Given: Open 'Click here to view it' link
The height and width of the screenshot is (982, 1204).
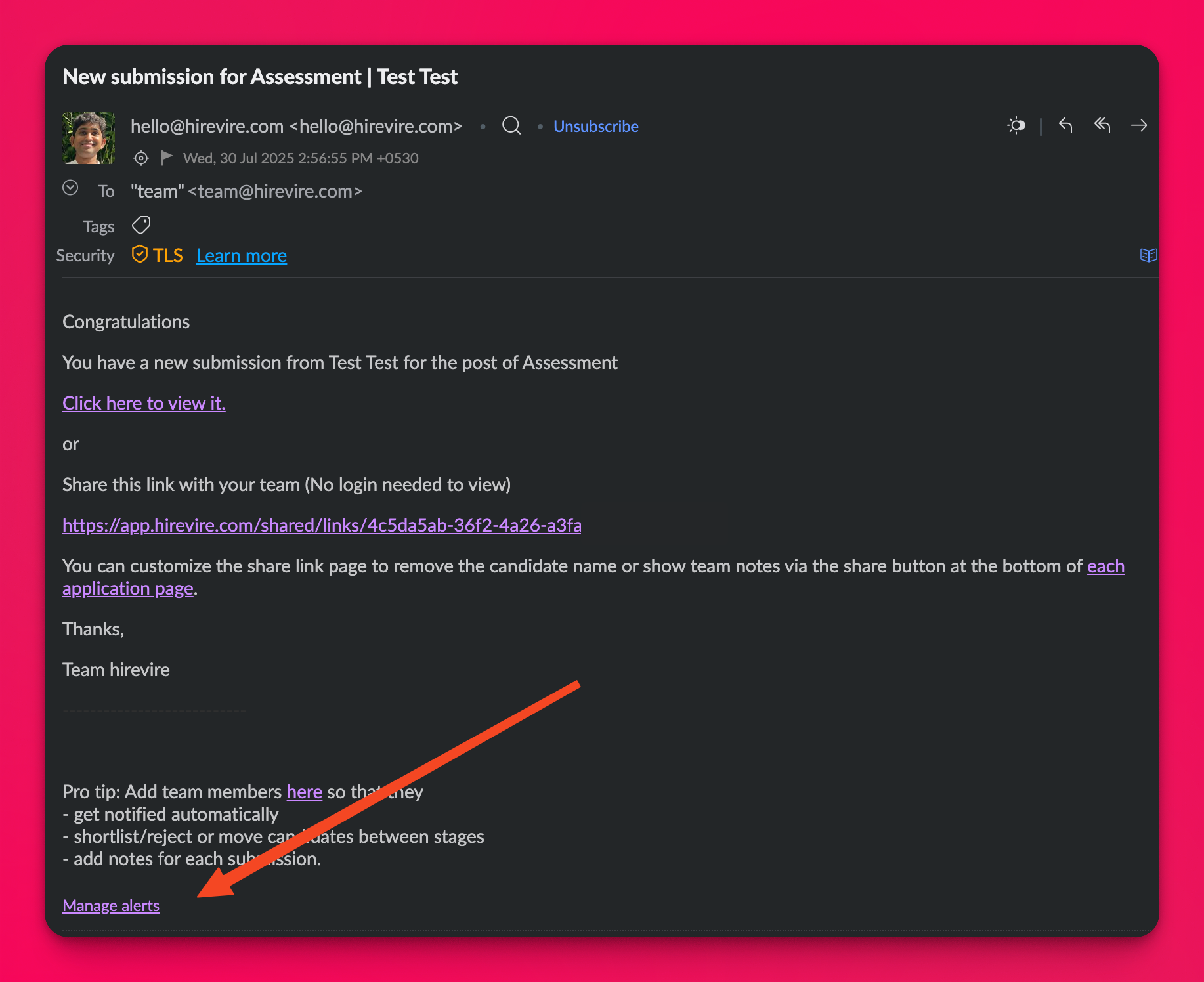Looking at the screenshot, I should click(144, 403).
